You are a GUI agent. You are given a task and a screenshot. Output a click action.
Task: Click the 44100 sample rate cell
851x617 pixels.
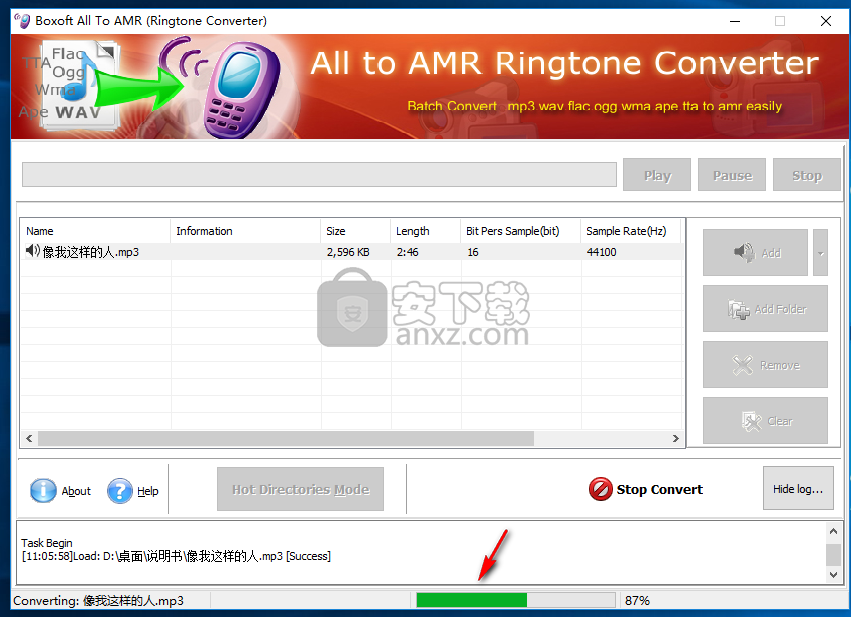pyautogui.click(x=601, y=252)
